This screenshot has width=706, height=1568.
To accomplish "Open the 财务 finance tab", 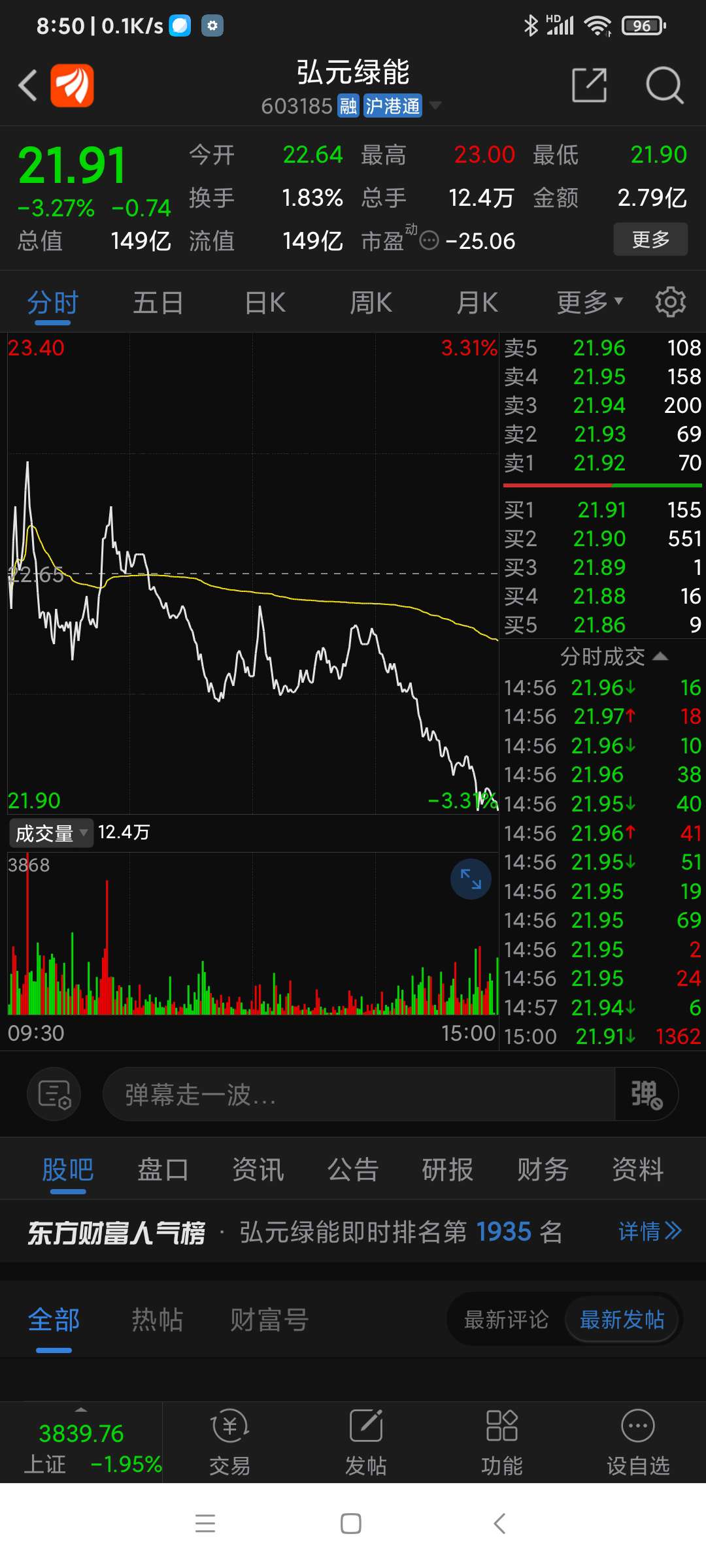I will pos(543,1169).
